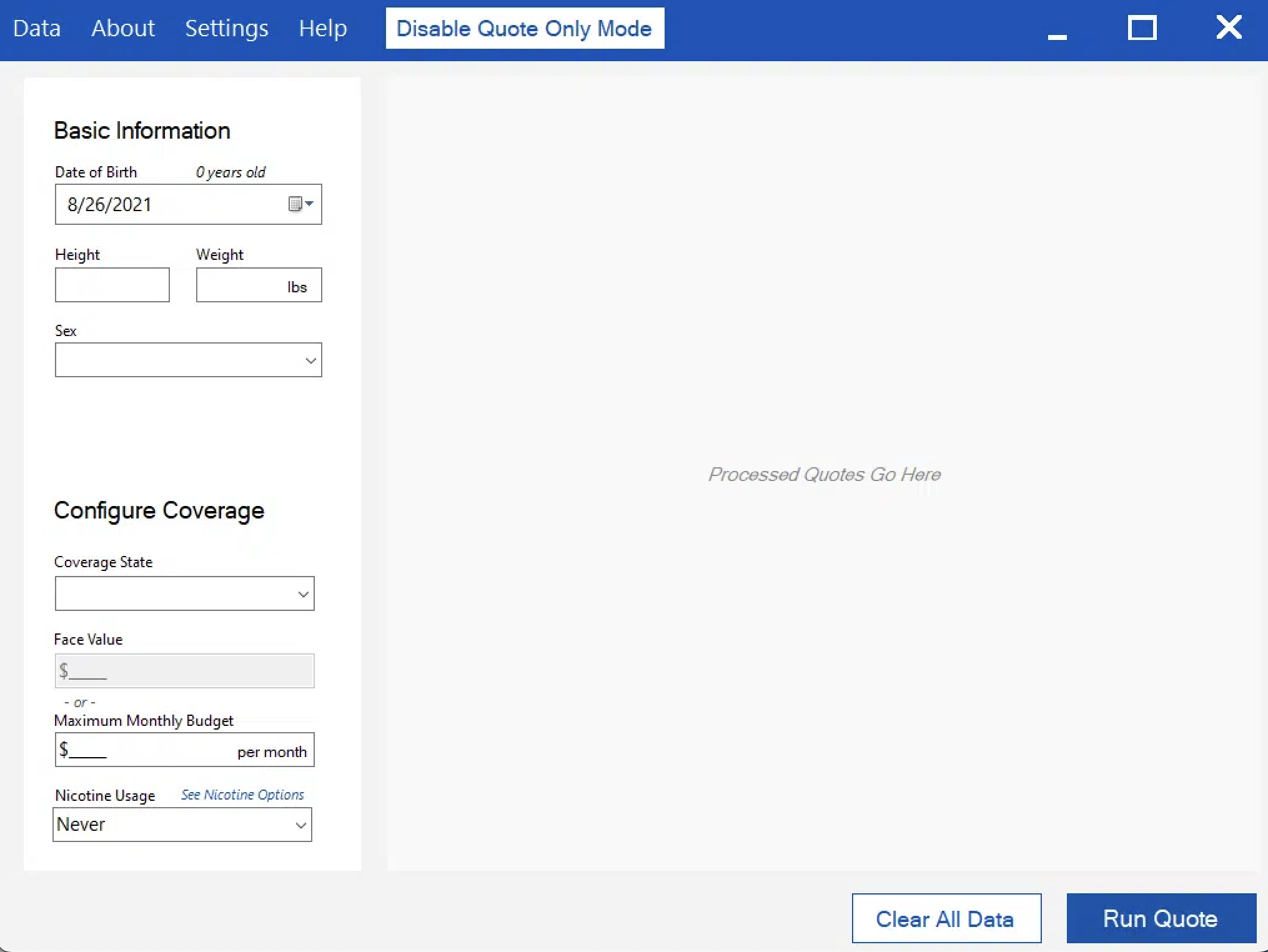Open the Help menu
The height and width of the screenshot is (952, 1268).
[322, 28]
